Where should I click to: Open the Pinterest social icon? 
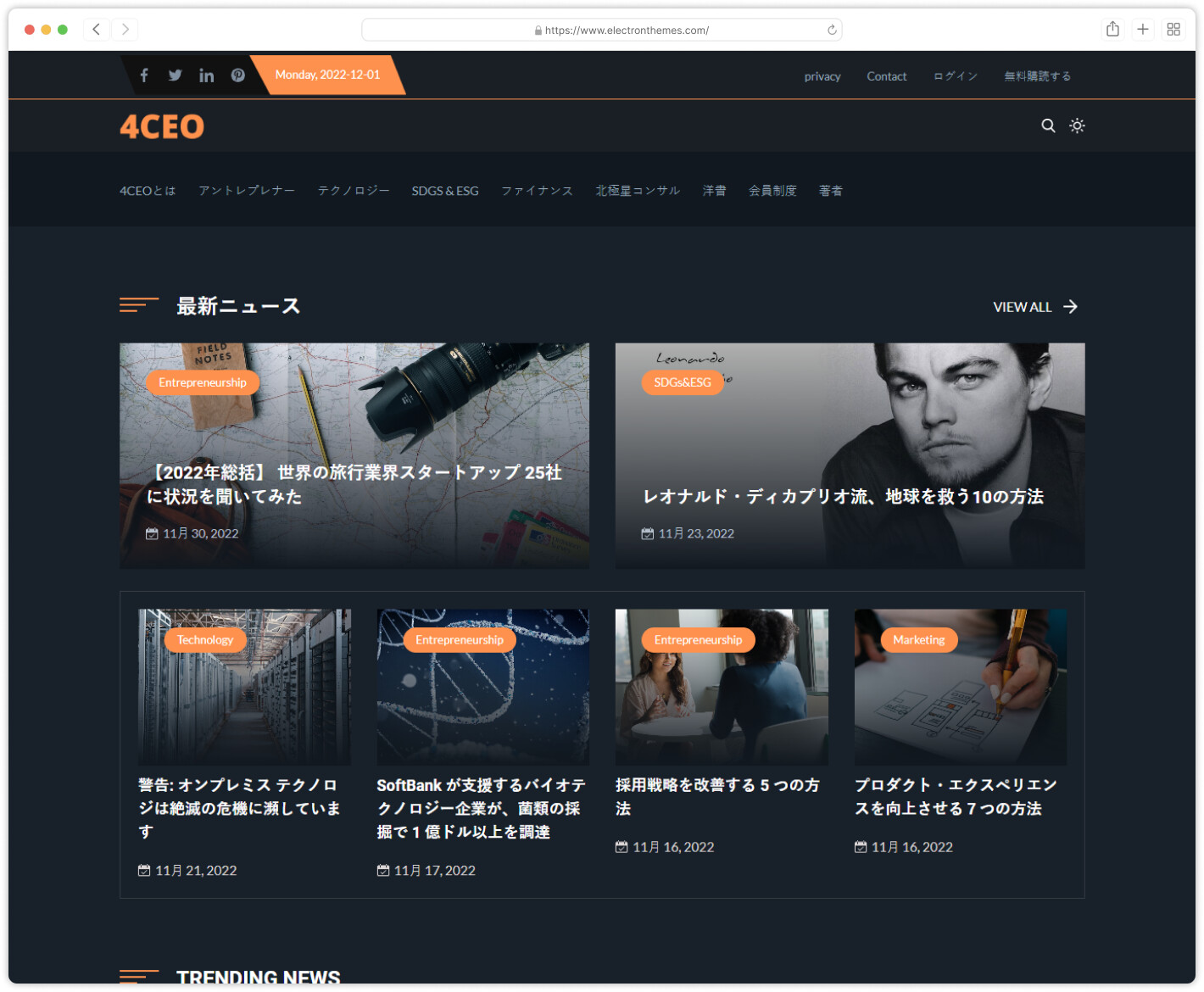pyautogui.click(x=238, y=75)
